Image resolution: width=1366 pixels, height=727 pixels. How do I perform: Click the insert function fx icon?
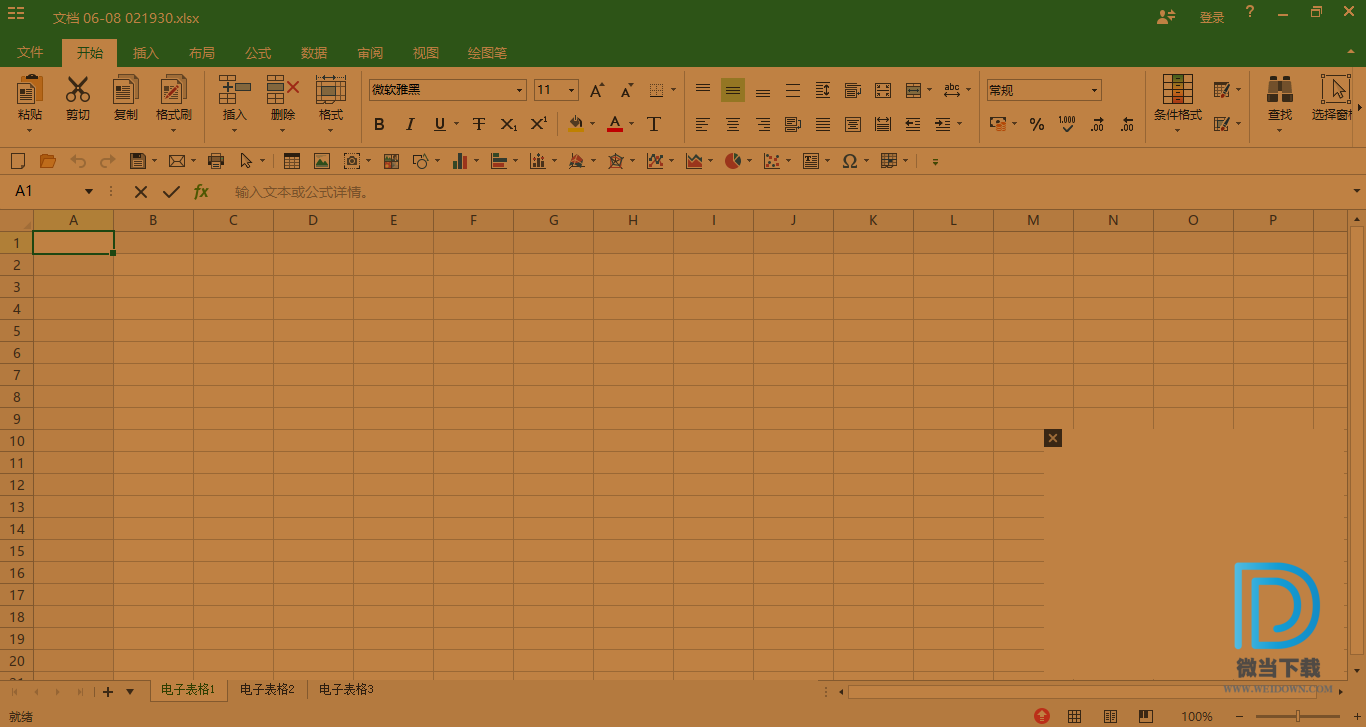click(x=201, y=191)
